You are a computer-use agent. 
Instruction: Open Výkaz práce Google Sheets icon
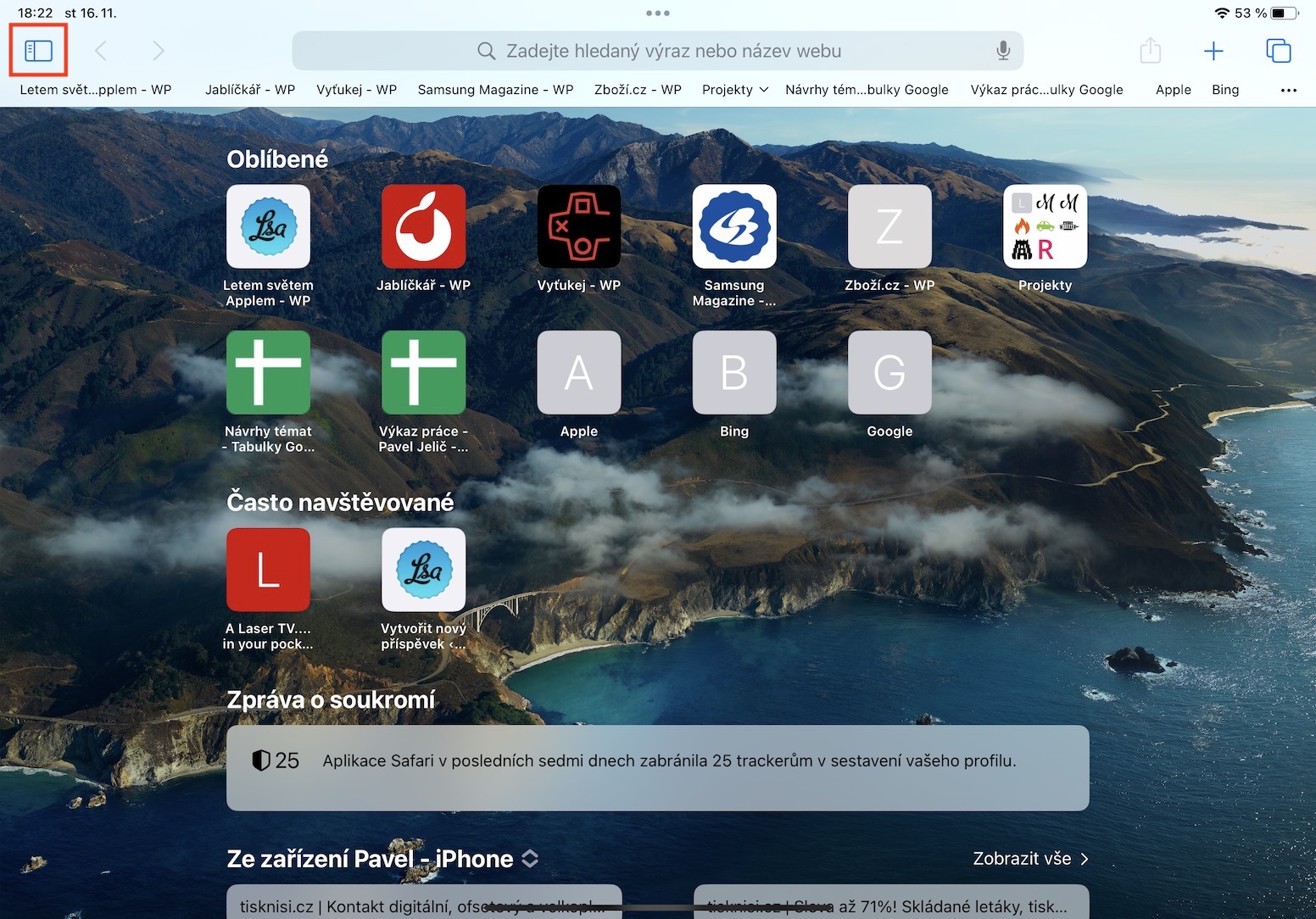[x=423, y=372]
